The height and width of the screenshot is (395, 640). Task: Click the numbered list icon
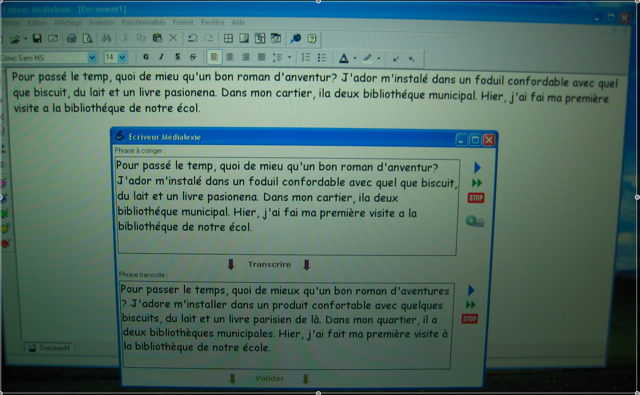click(306, 58)
